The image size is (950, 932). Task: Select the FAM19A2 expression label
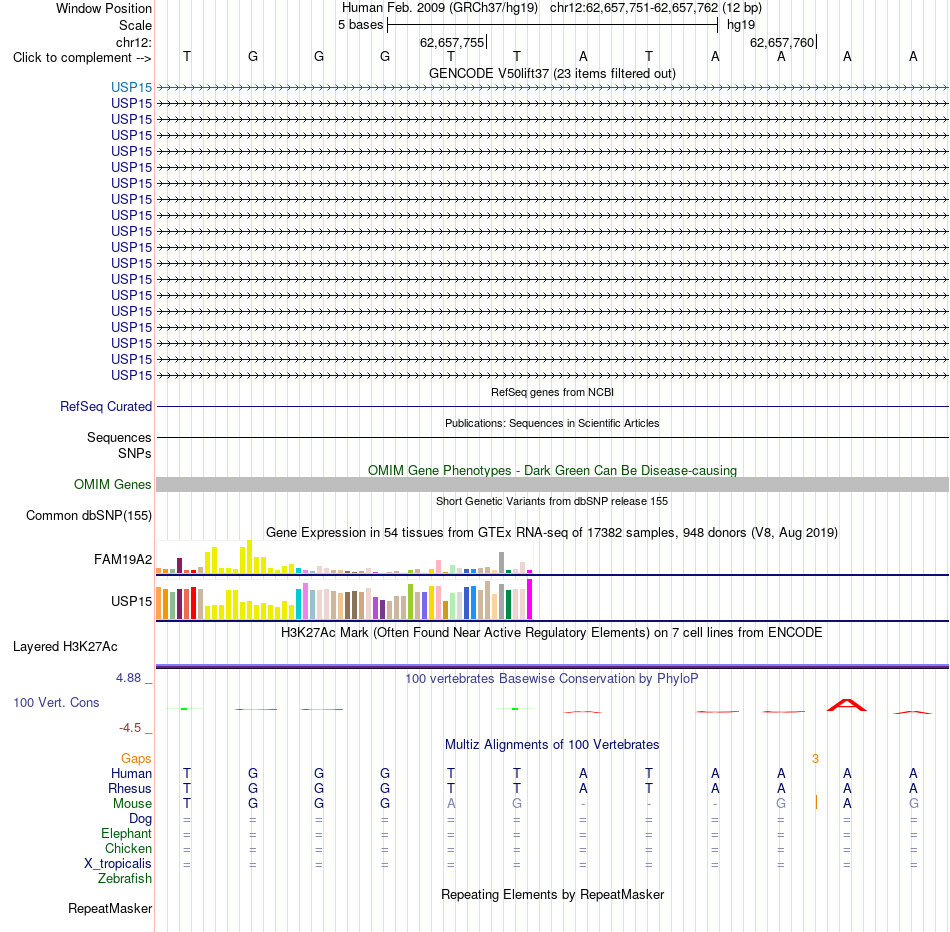point(122,559)
